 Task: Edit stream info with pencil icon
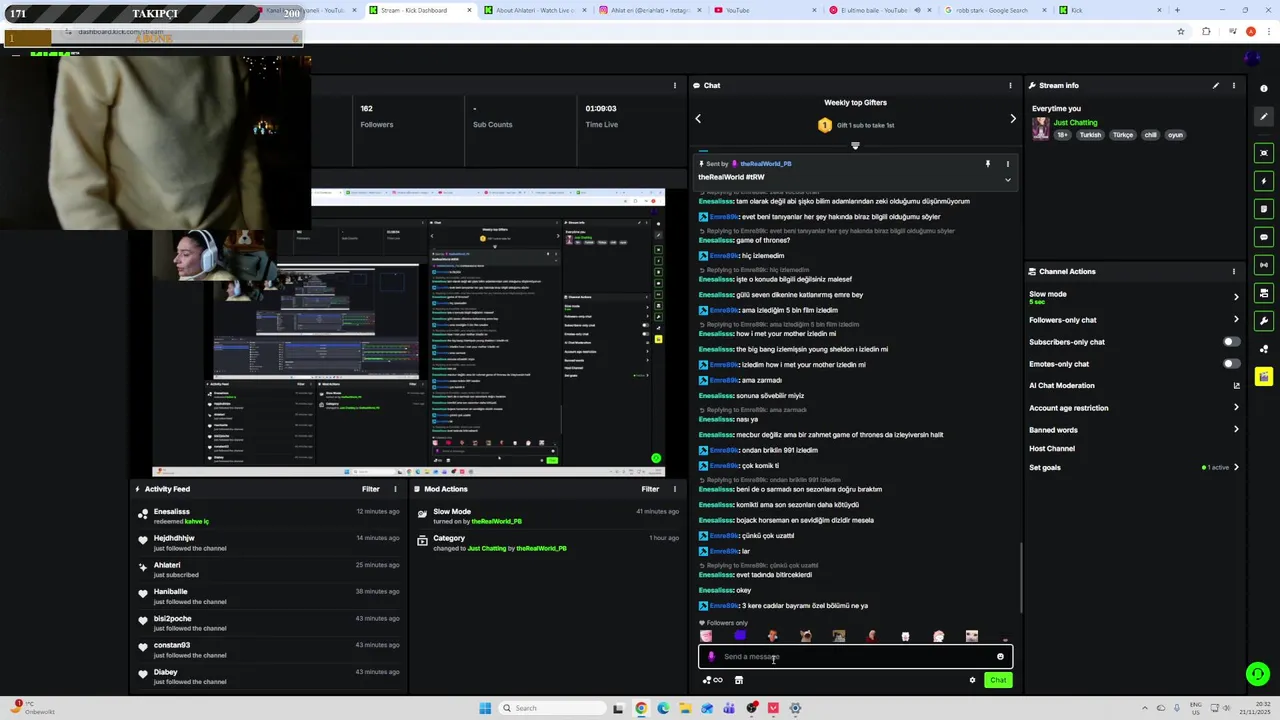tap(1216, 85)
